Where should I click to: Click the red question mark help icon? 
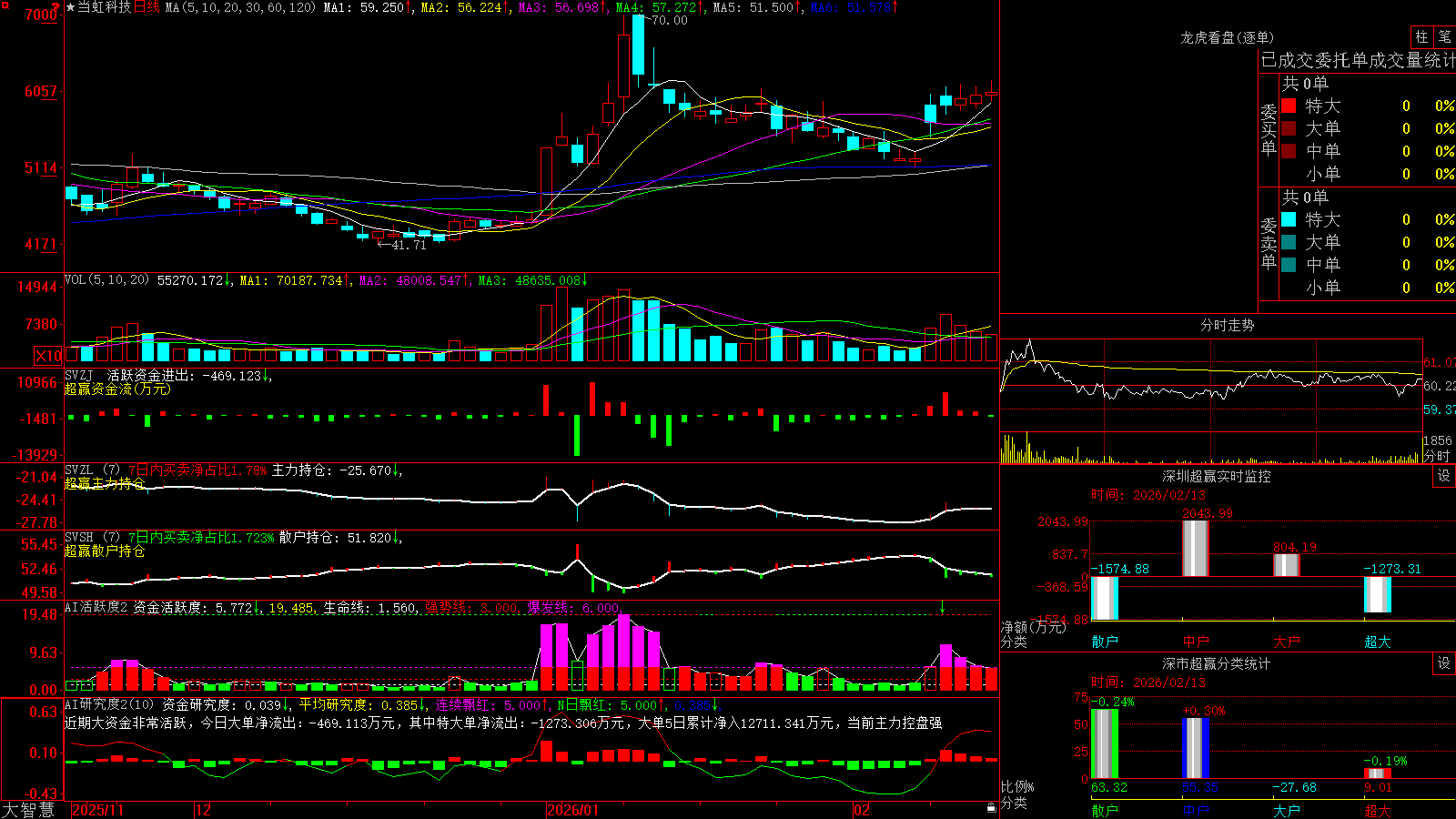pyautogui.click(x=56, y=6)
